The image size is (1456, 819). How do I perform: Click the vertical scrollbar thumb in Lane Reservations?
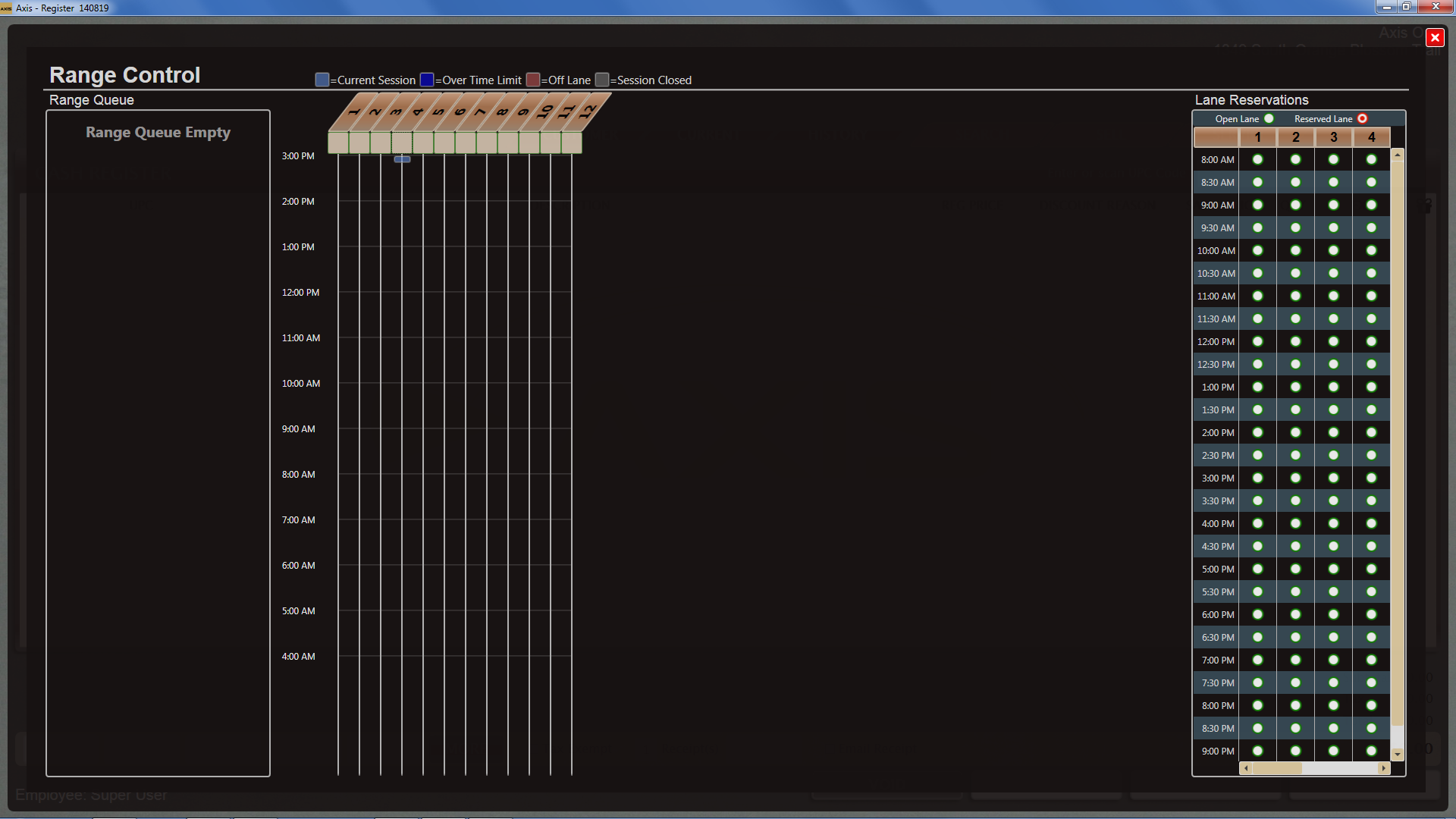[x=1398, y=442]
